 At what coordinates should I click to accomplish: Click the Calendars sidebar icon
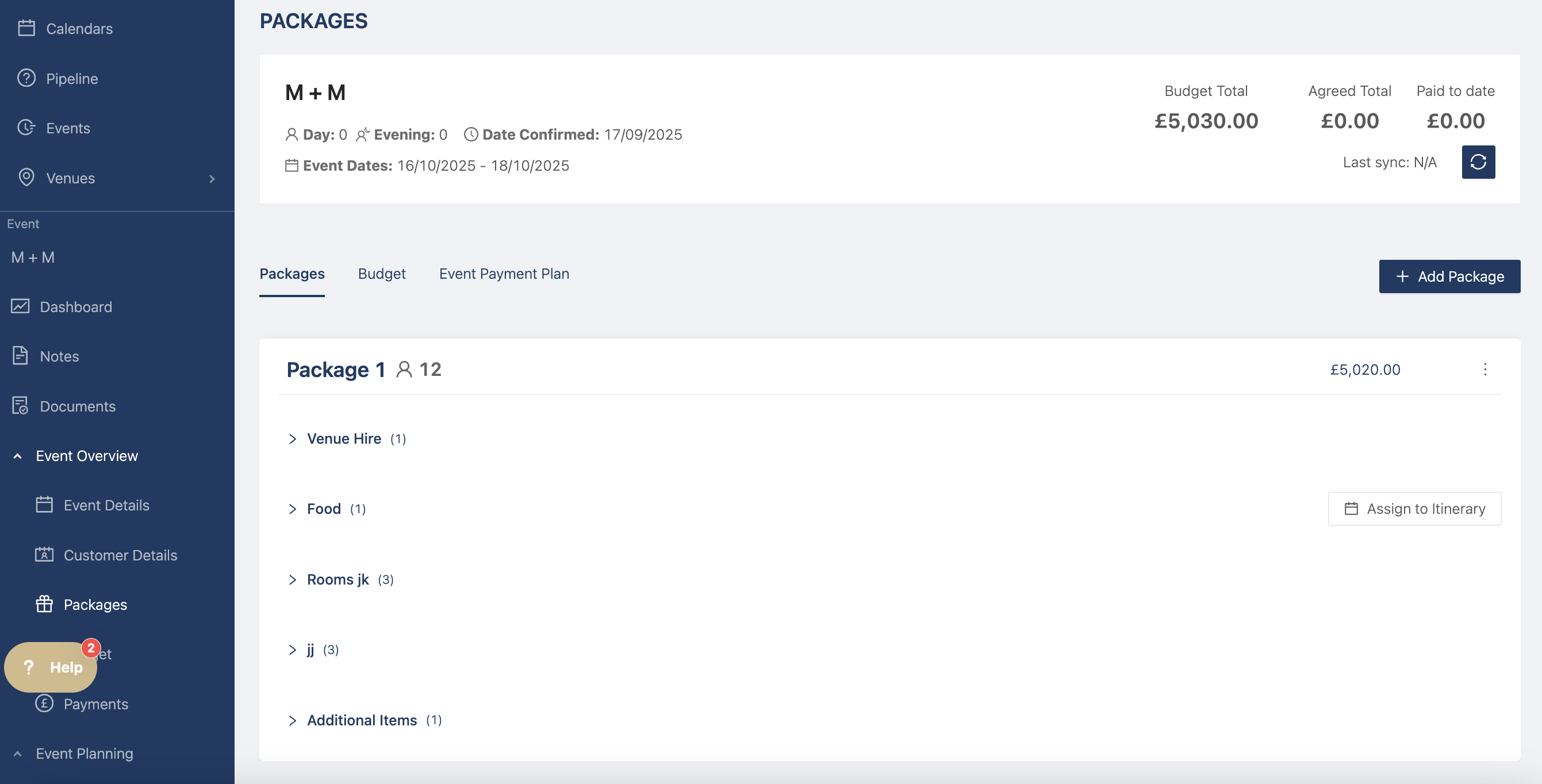coord(26,28)
